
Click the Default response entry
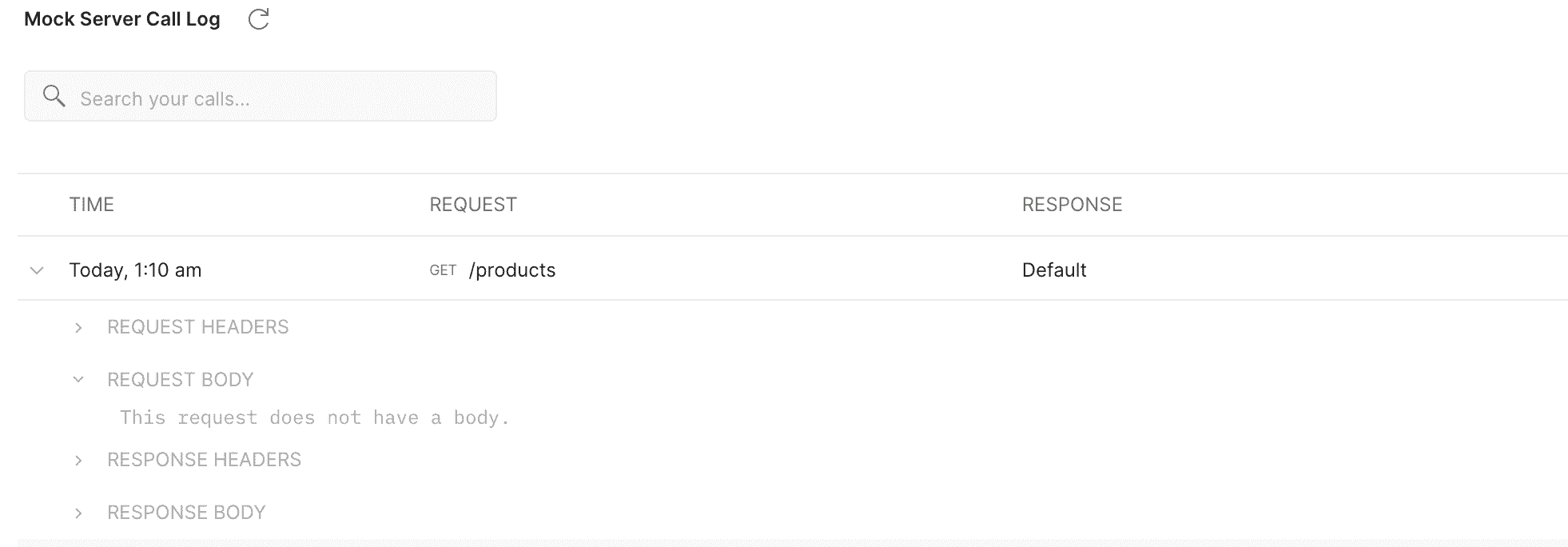(x=1054, y=270)
